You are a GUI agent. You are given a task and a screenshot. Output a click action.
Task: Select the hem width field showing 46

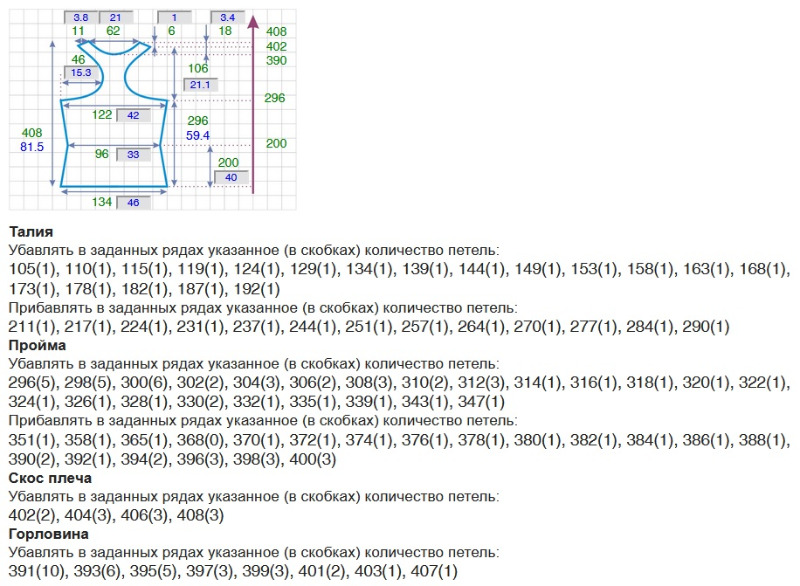pyautogui.click(x=133, y=203)
